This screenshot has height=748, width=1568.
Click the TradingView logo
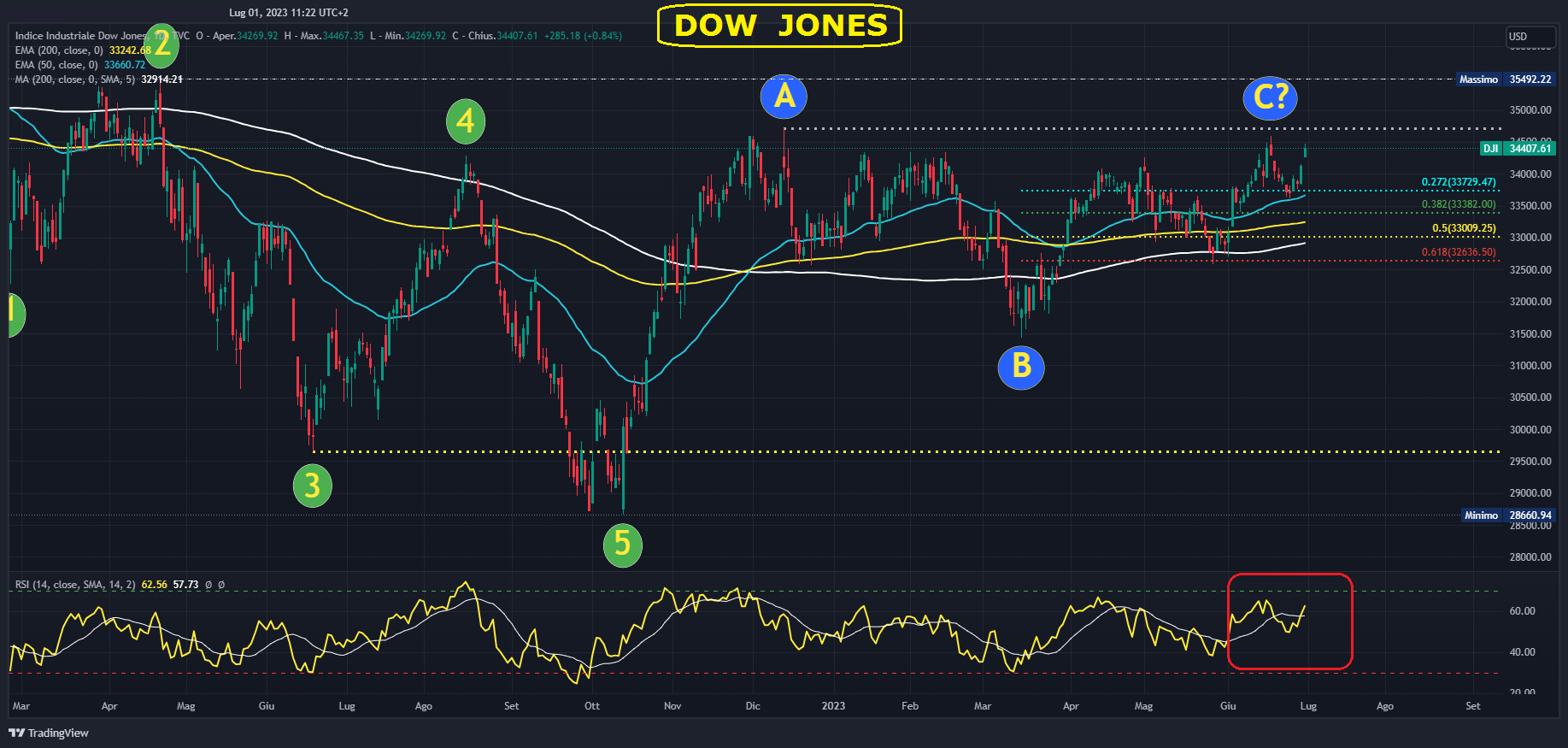coord(49,733)
